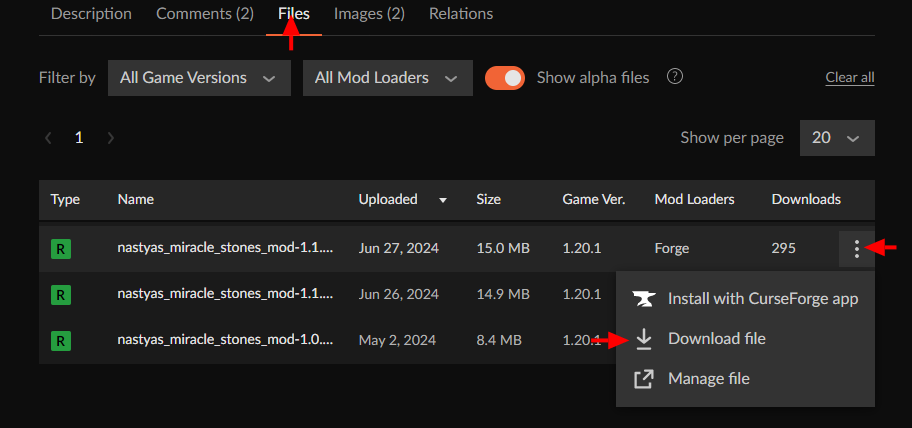Click the Type column header
This screenshot has width=912, height=428.
(x=65, y=199)
